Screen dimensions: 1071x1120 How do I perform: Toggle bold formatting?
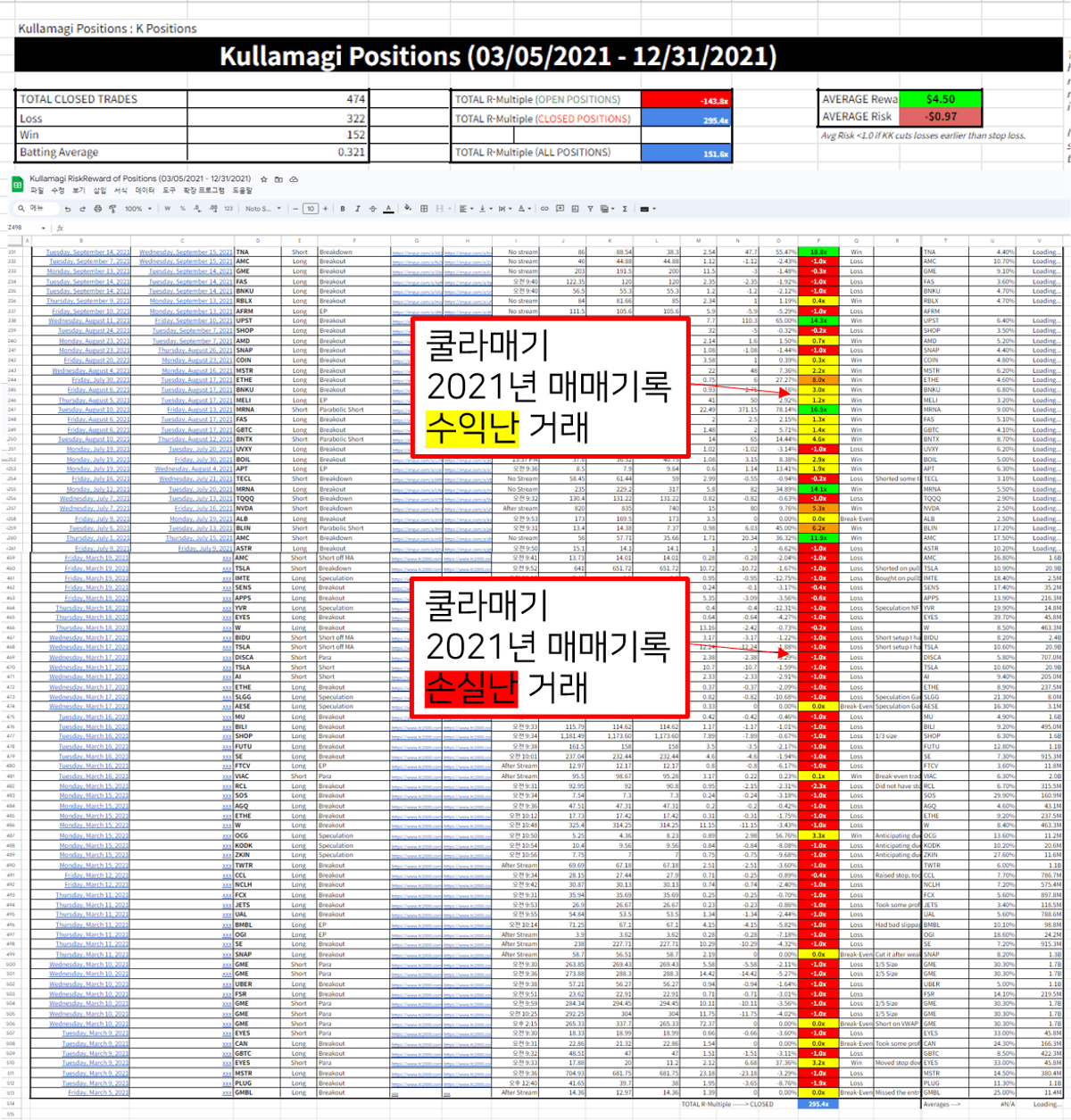point(342,209)
